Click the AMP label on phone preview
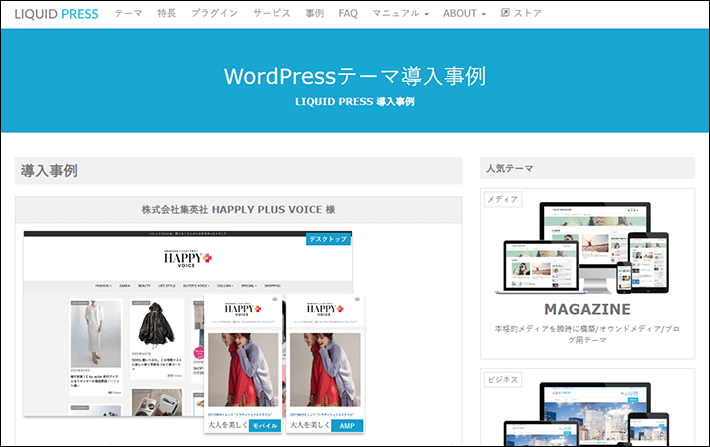 point(347,426)
